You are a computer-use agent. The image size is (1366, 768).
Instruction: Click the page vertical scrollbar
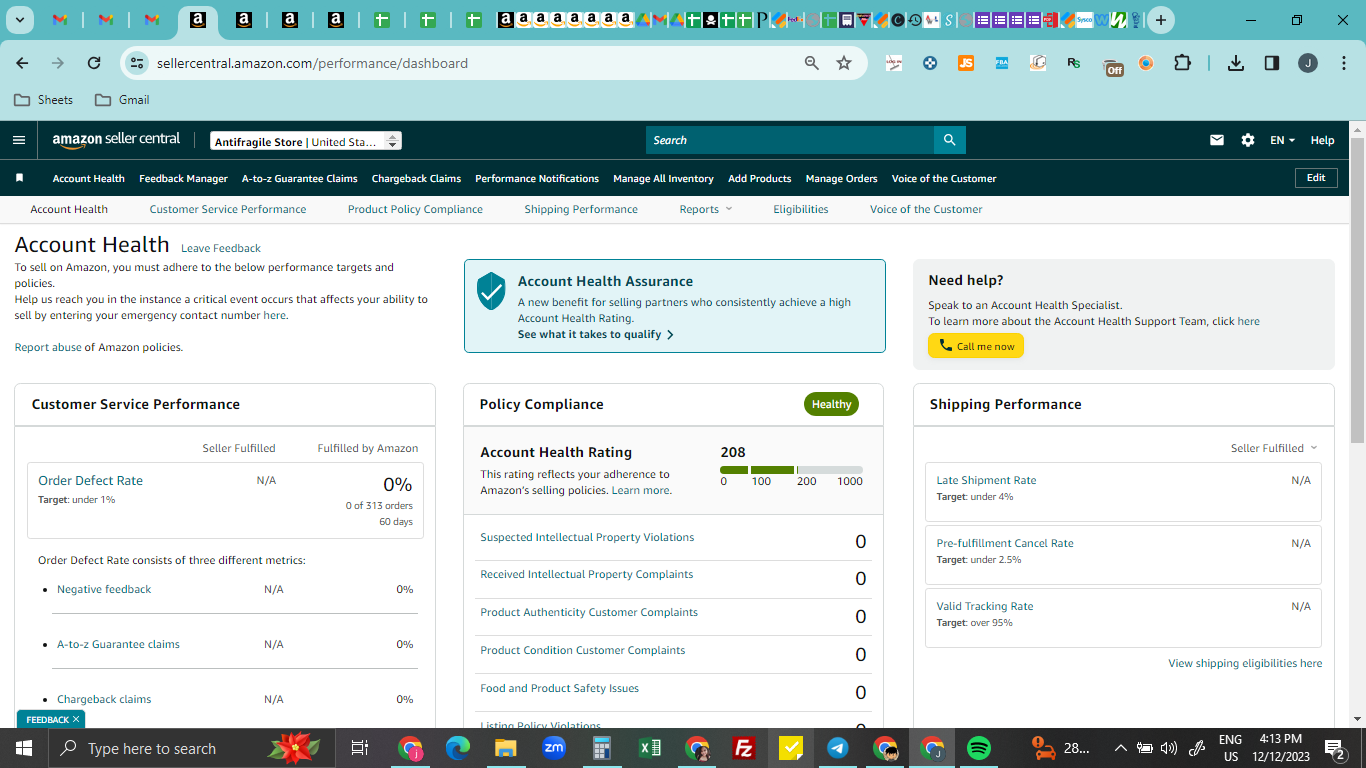pyautogui.click(x=1357, y=290)
